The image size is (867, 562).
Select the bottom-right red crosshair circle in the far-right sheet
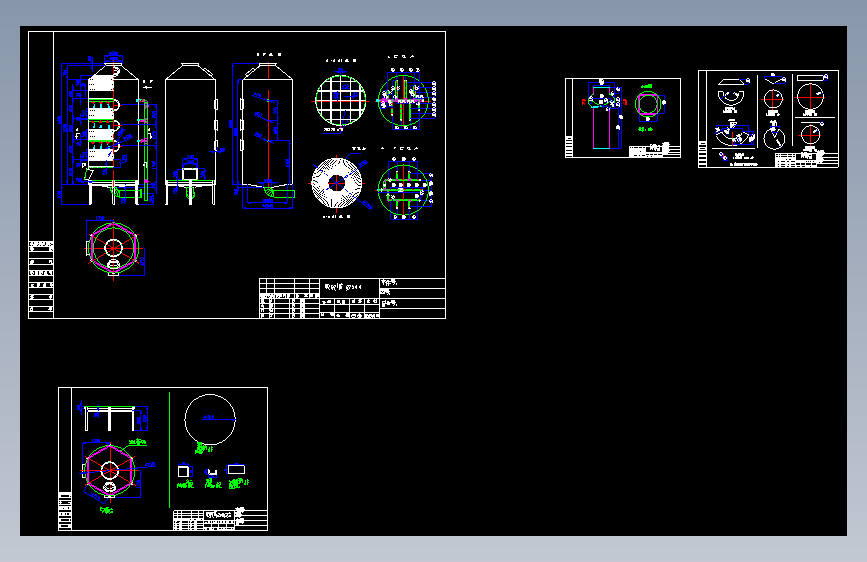click(810, 134)
